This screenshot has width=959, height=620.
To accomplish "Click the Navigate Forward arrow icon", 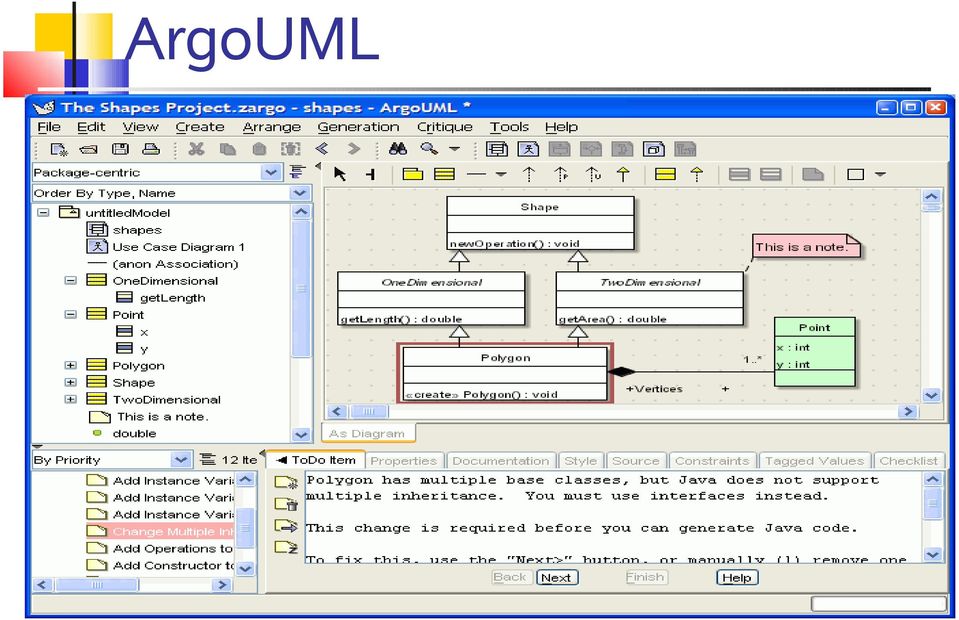I will pos(353,149).
